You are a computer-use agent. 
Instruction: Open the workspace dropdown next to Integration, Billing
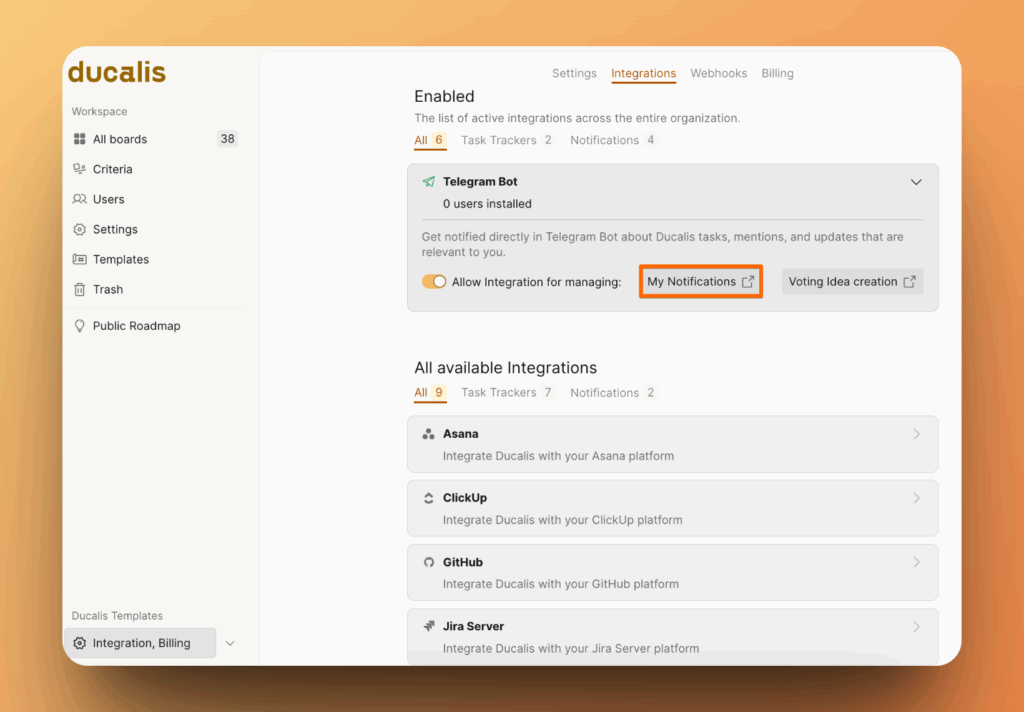pyautogui.click(x=230, y=643)
